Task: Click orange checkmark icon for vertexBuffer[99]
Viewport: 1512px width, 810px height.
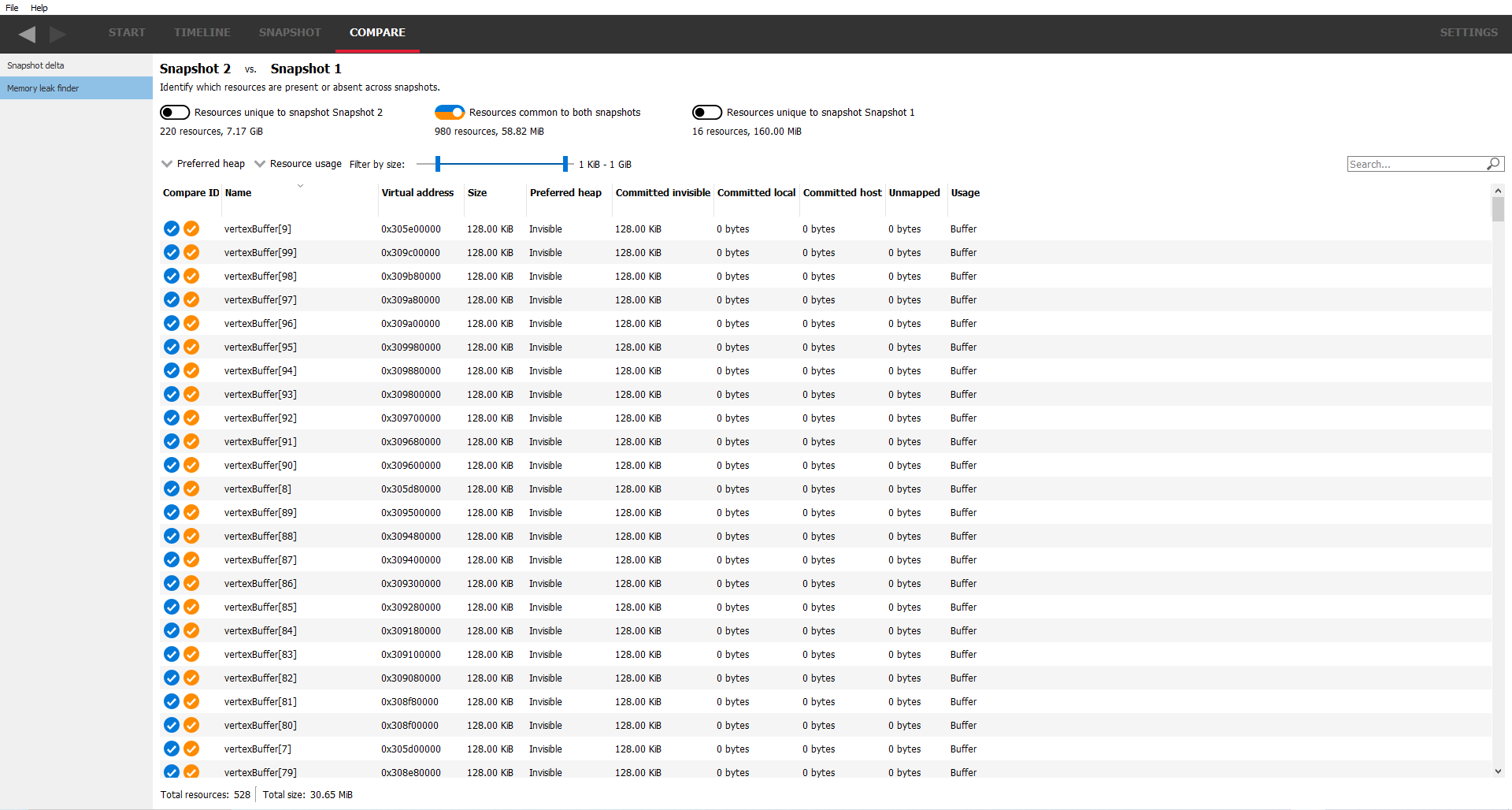Action: click(x=191, y=252)
